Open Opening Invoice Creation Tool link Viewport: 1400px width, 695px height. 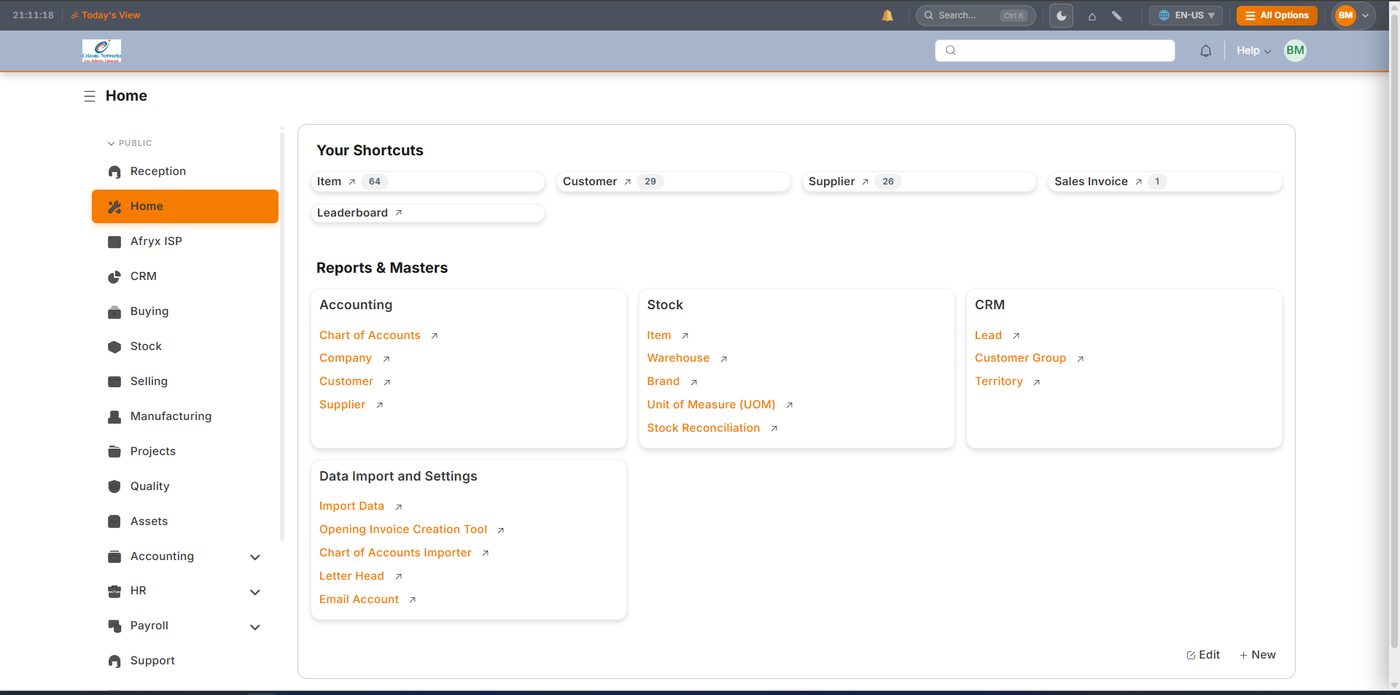[403, 529]
